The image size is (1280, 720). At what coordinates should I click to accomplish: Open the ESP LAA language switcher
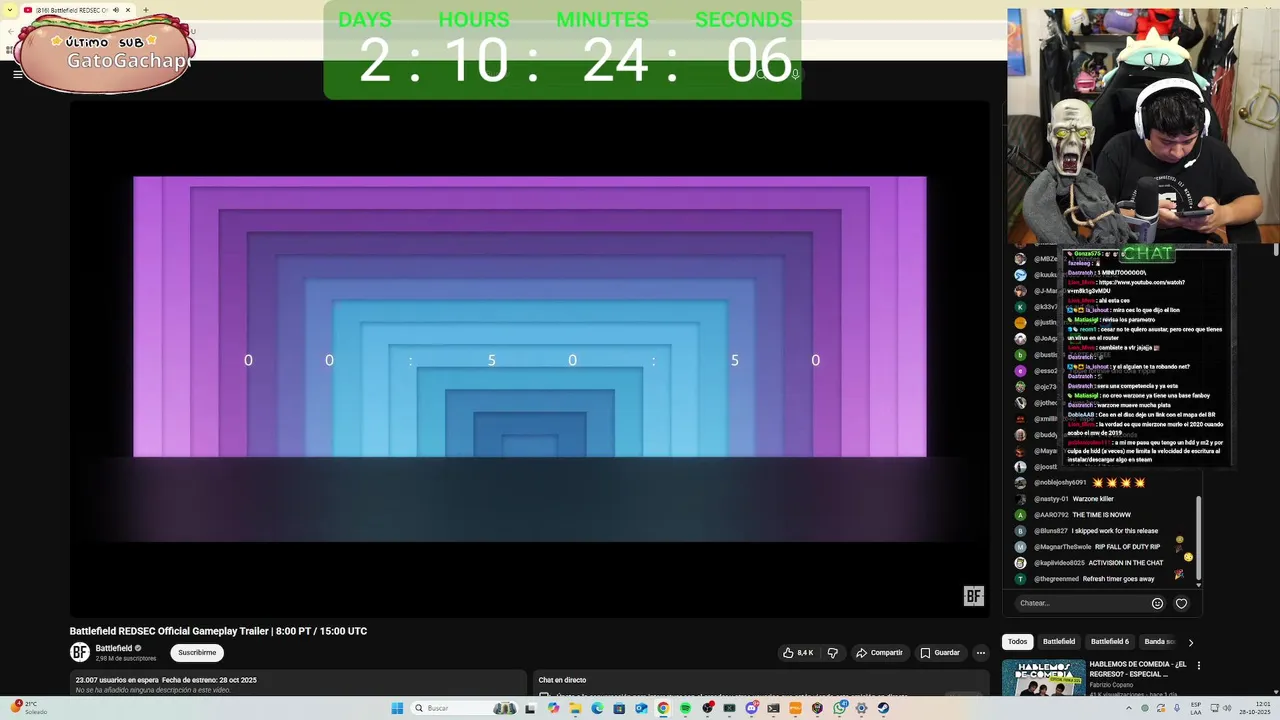pos(1196,708)
